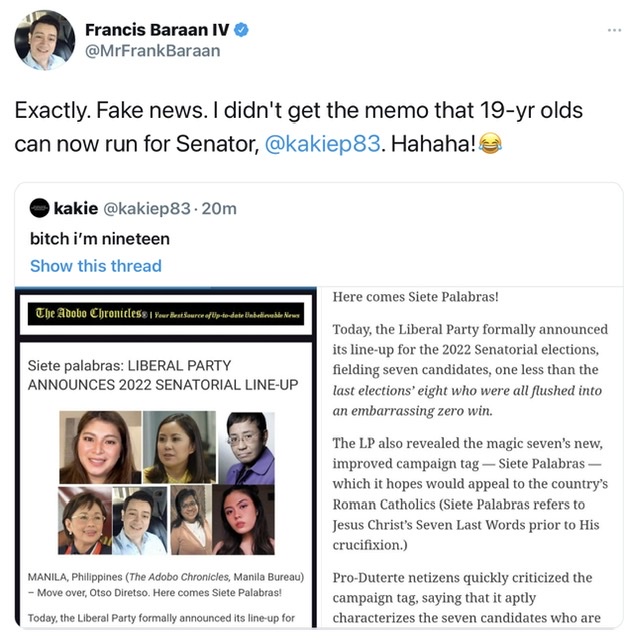Image resolution: width=624 pixels, height=640 pixels.
Task: Click the purple-tinted top-right candidate photo
Action: tap(248, 446)
